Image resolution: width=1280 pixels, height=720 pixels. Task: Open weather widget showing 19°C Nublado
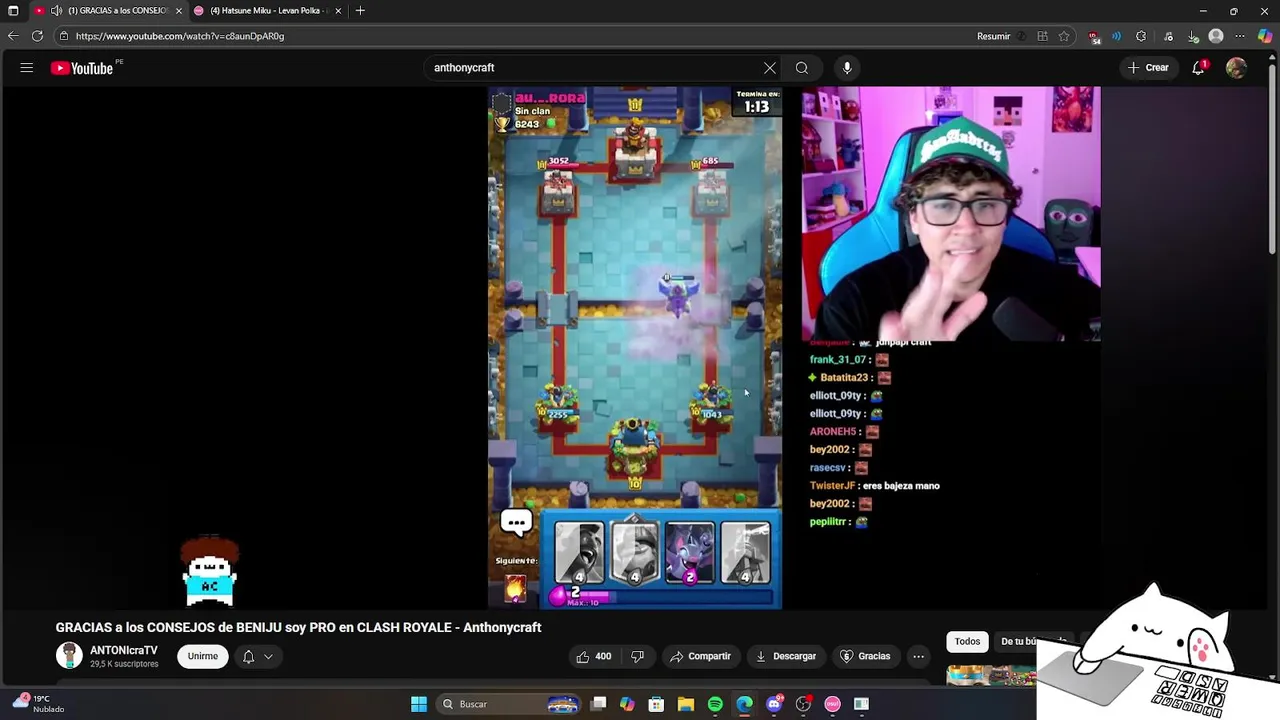click(x=37, y=703)
